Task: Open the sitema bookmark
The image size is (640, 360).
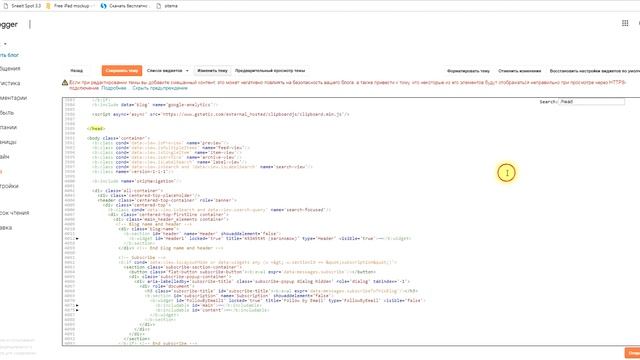Action: coord(167,6)
